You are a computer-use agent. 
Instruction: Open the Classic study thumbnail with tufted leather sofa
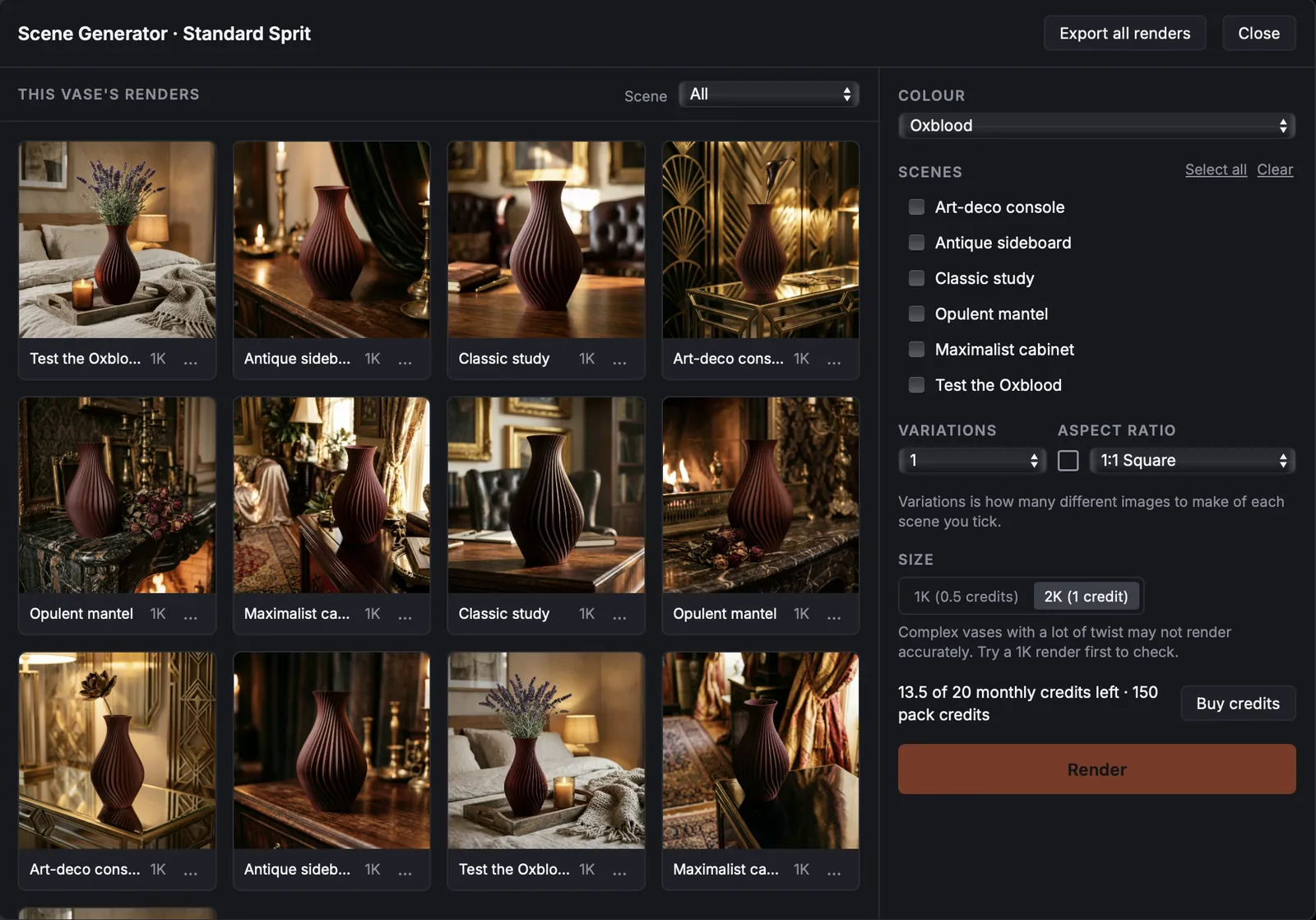coord(546,239)
